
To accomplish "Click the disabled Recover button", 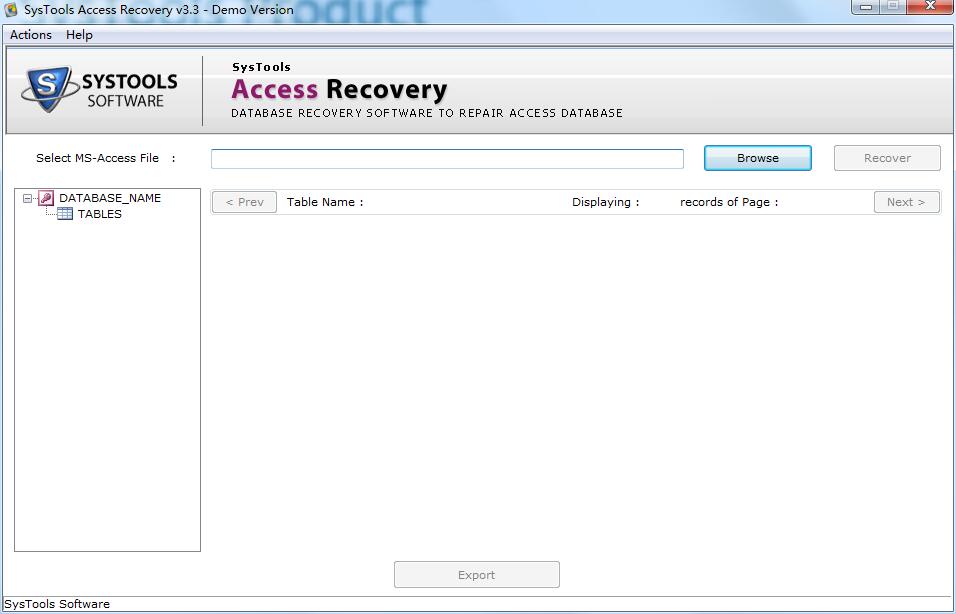I will pyautogui.click(x=887, y=158).
